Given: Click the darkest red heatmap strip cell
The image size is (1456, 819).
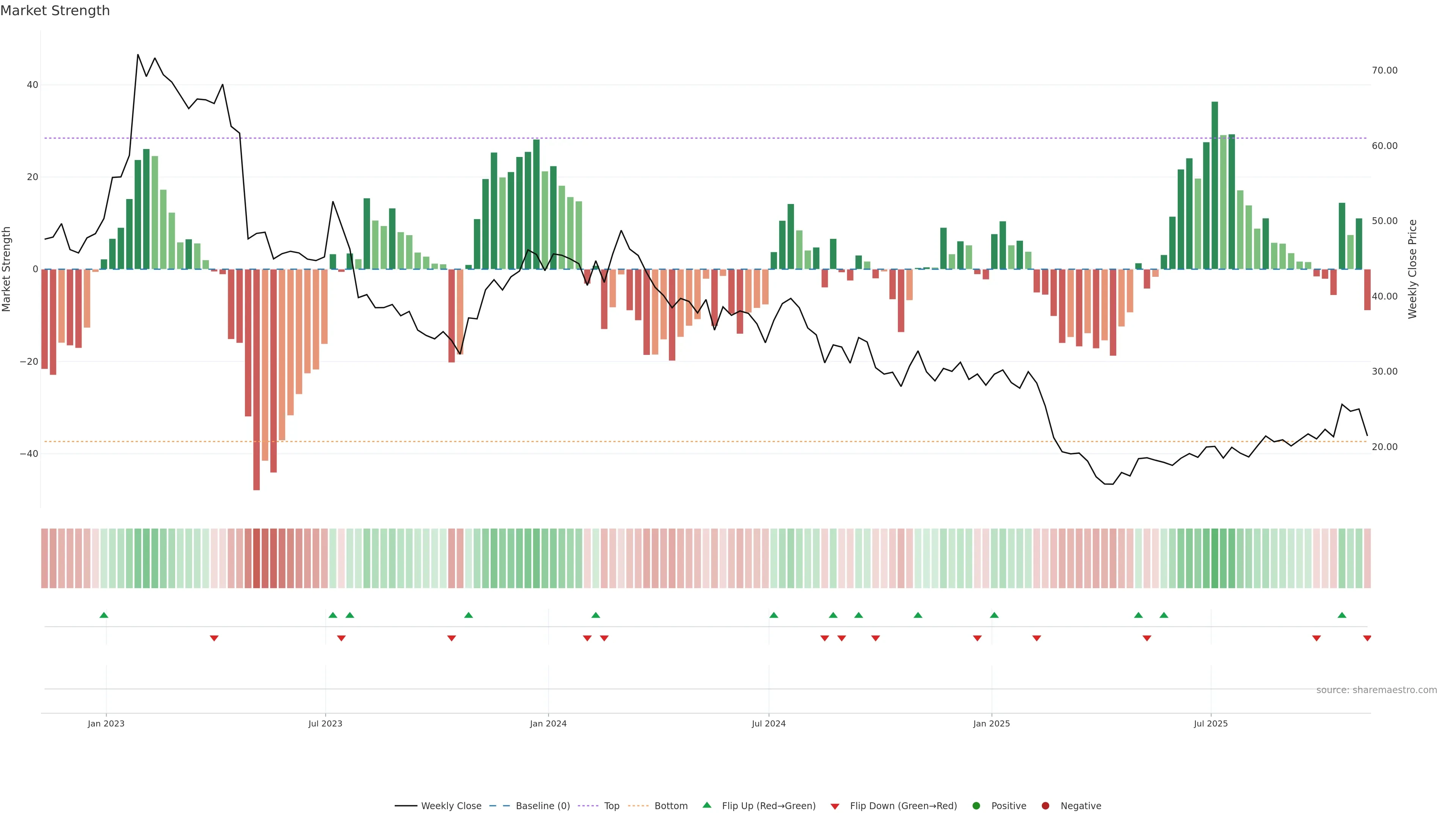Looking at the screenshot, I should click(x=257, y=559).
